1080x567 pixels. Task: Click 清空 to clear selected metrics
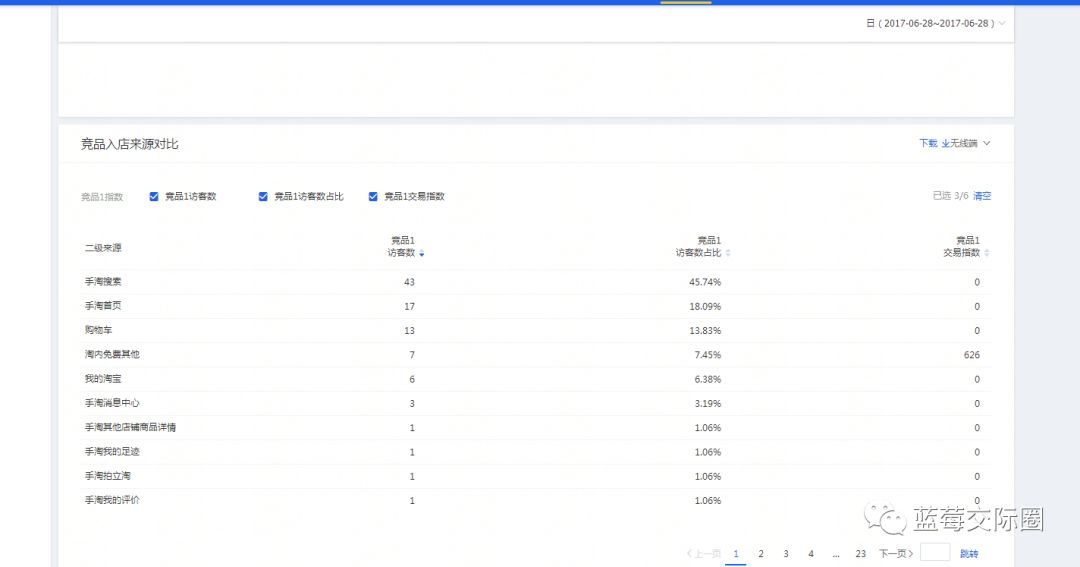coord(982,196)
